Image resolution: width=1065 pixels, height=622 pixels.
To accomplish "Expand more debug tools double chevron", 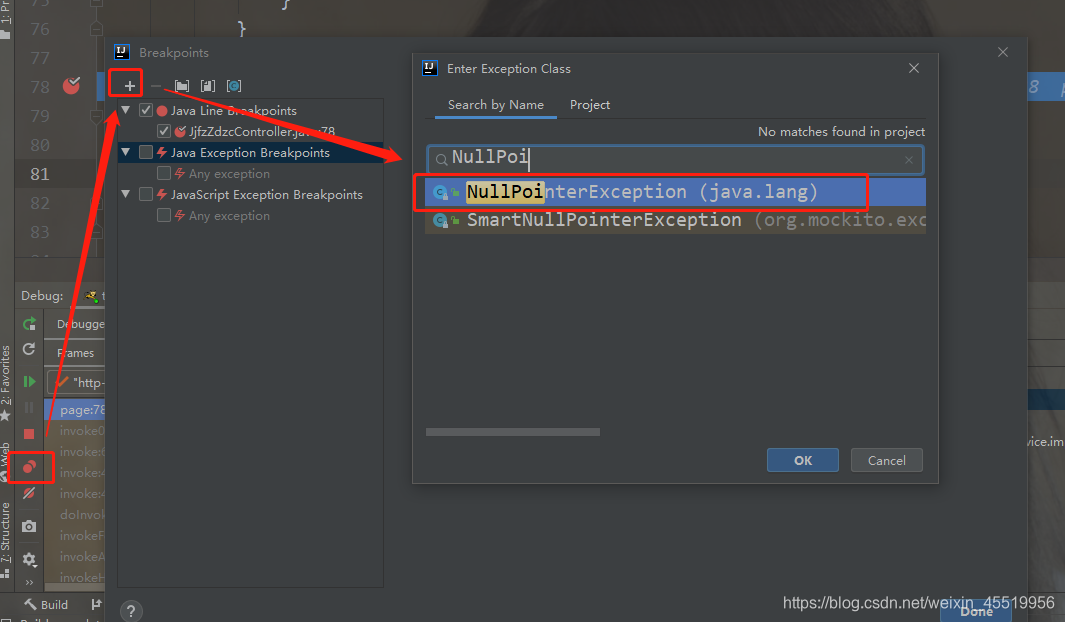I will pyautogui.click(x=29, y=582).
